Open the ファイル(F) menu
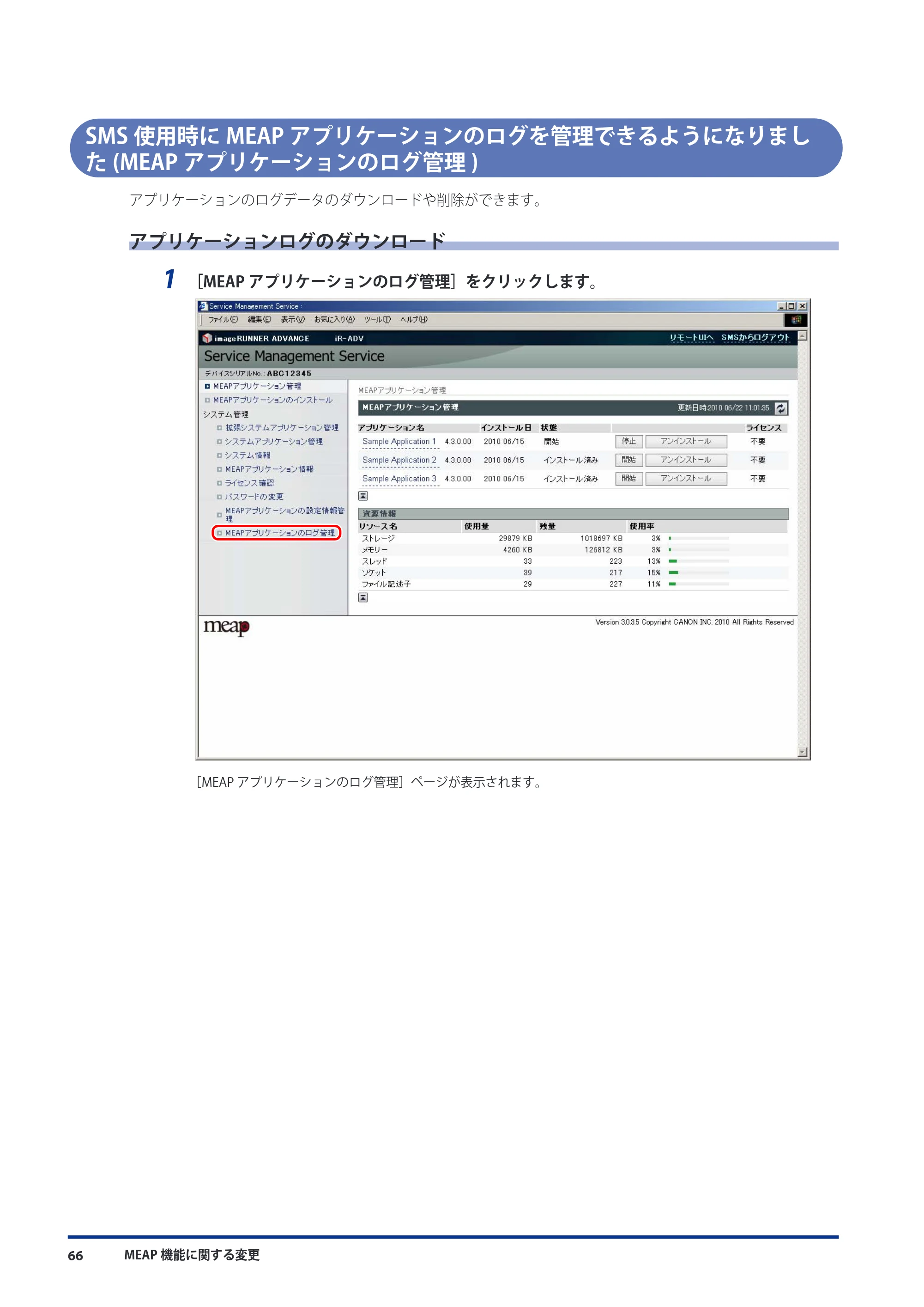924x1307 pixels. [223, 319]
